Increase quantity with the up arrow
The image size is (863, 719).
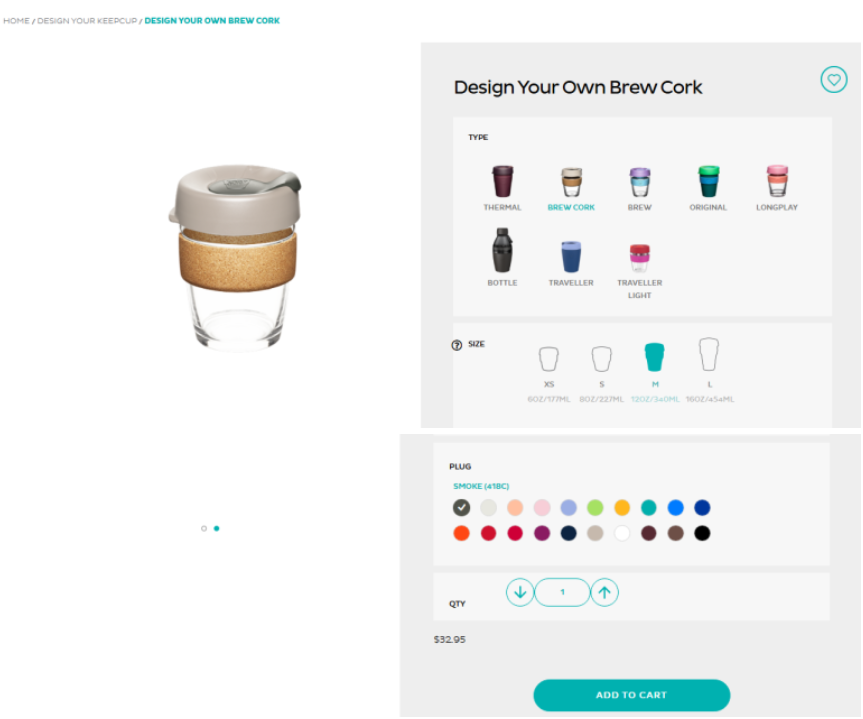pos(604,592)
